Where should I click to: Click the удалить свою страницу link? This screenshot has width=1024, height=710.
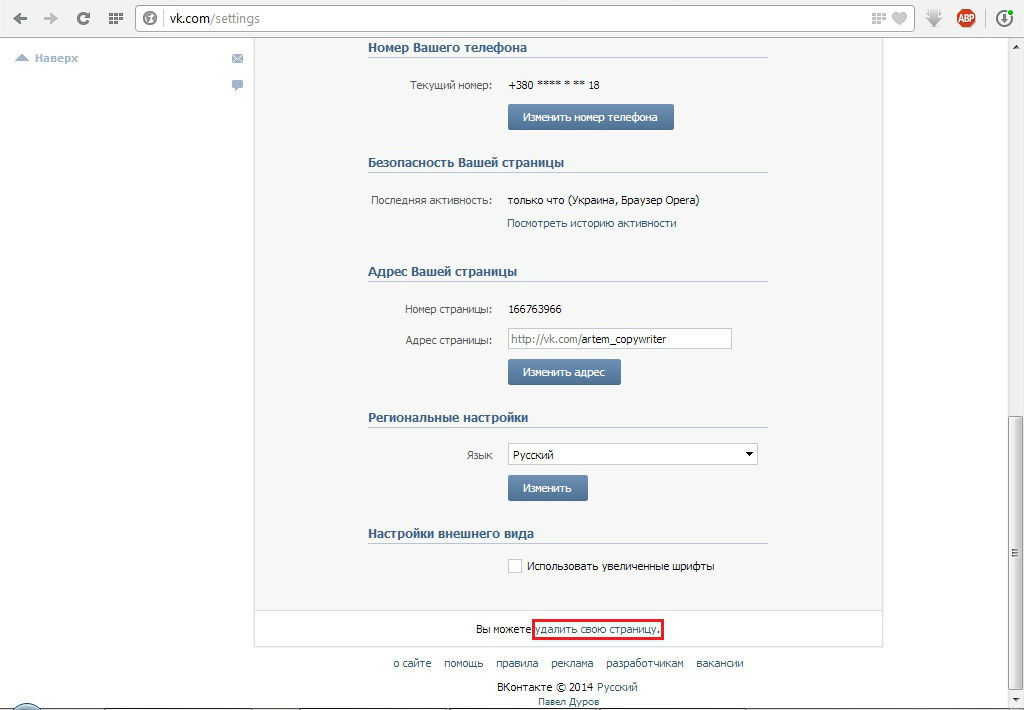point(597,630)
